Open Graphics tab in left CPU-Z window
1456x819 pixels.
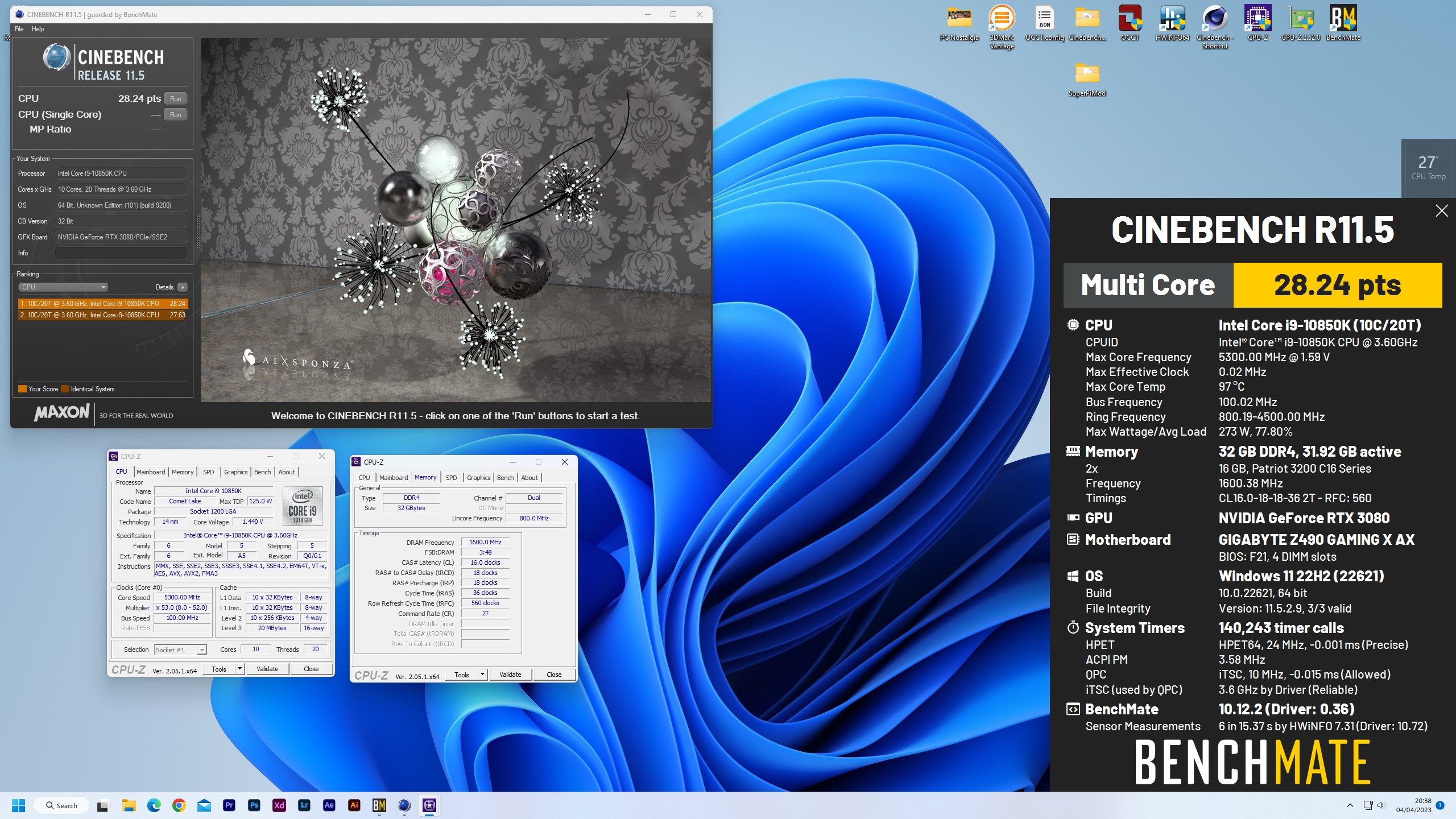click(235, 472)
